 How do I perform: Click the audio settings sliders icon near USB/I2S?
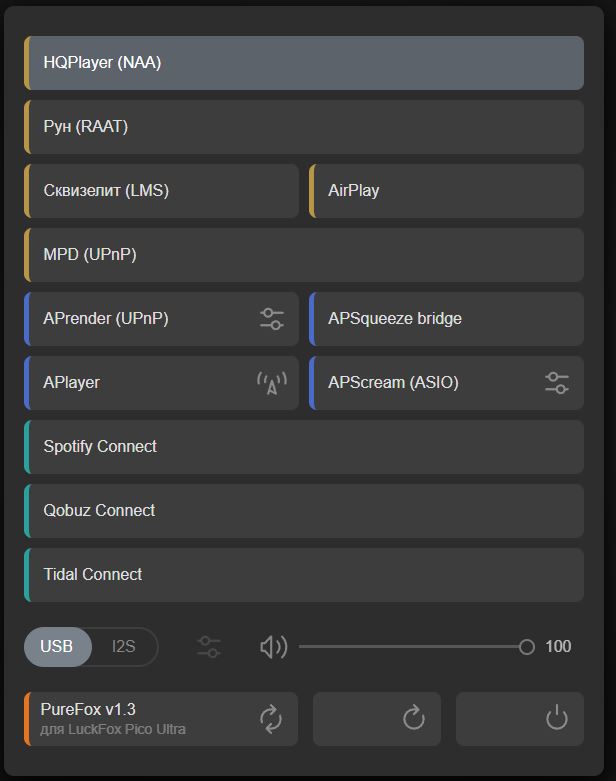pos(209,647)
